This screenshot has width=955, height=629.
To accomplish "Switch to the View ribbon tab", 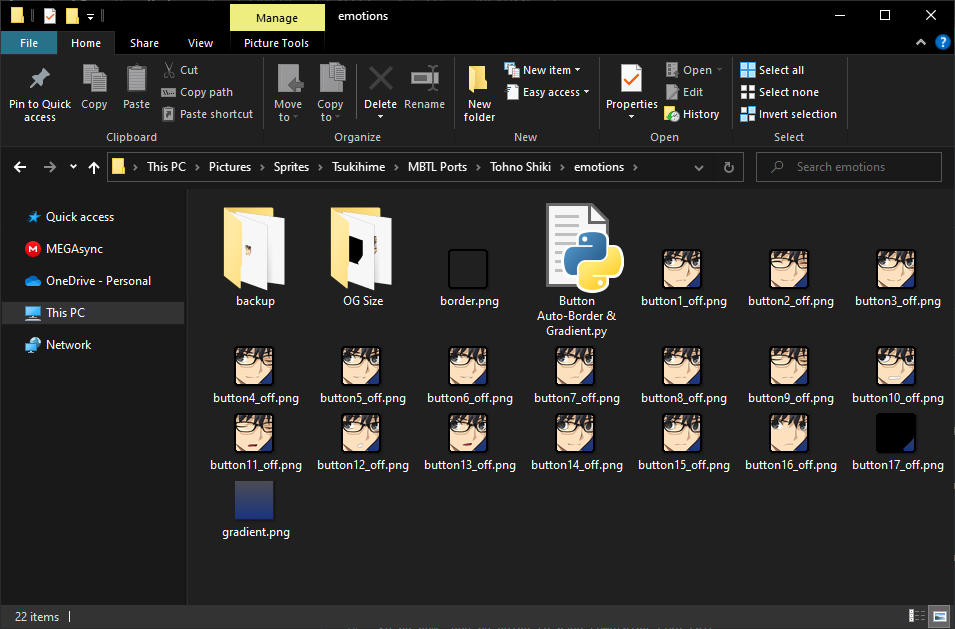I will [200, 43].
